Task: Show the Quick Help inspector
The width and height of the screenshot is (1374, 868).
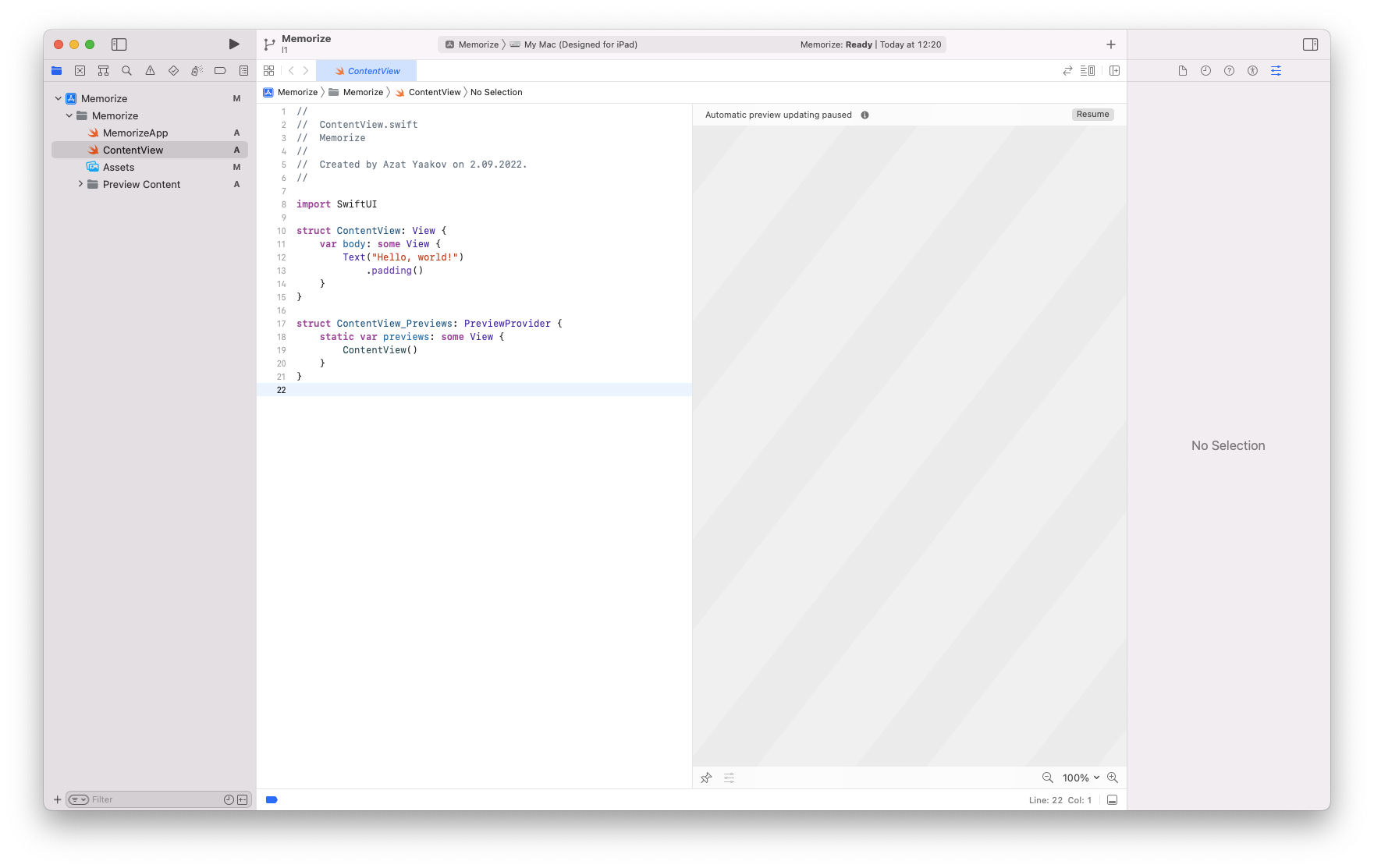Action: point(1229,71)
